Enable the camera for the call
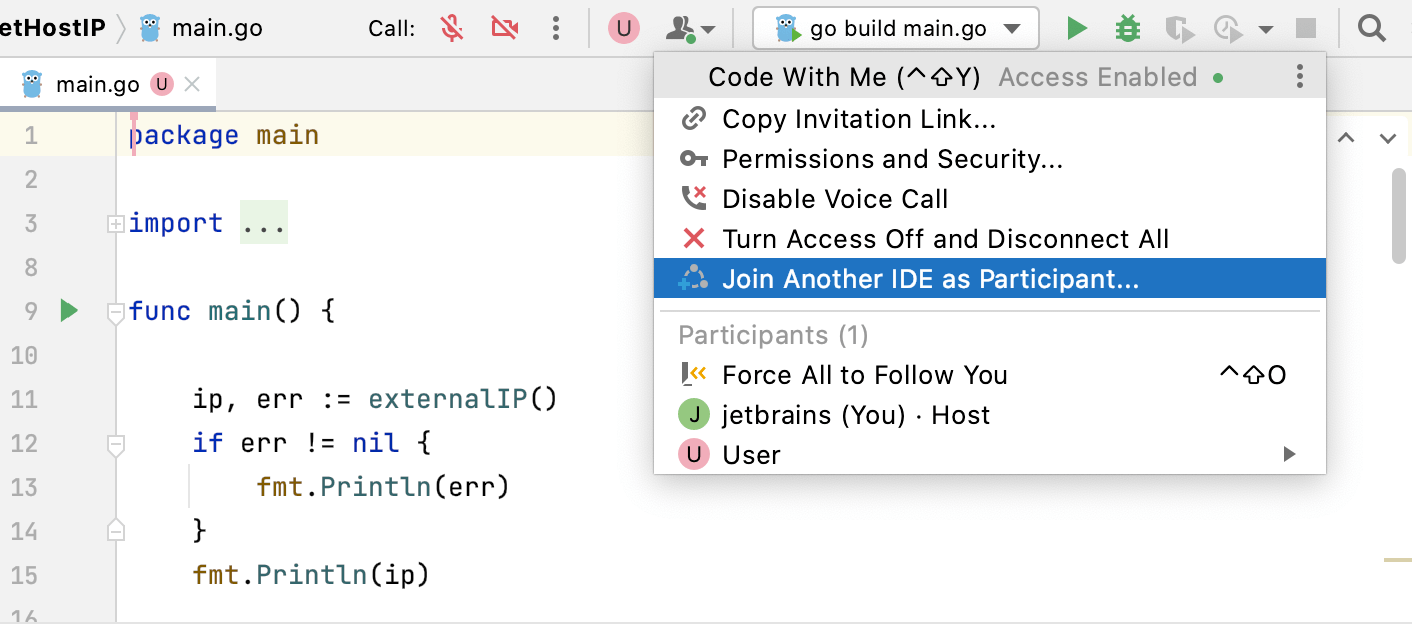This screenshot has height=624, width=1412. (x=504, y=28)
